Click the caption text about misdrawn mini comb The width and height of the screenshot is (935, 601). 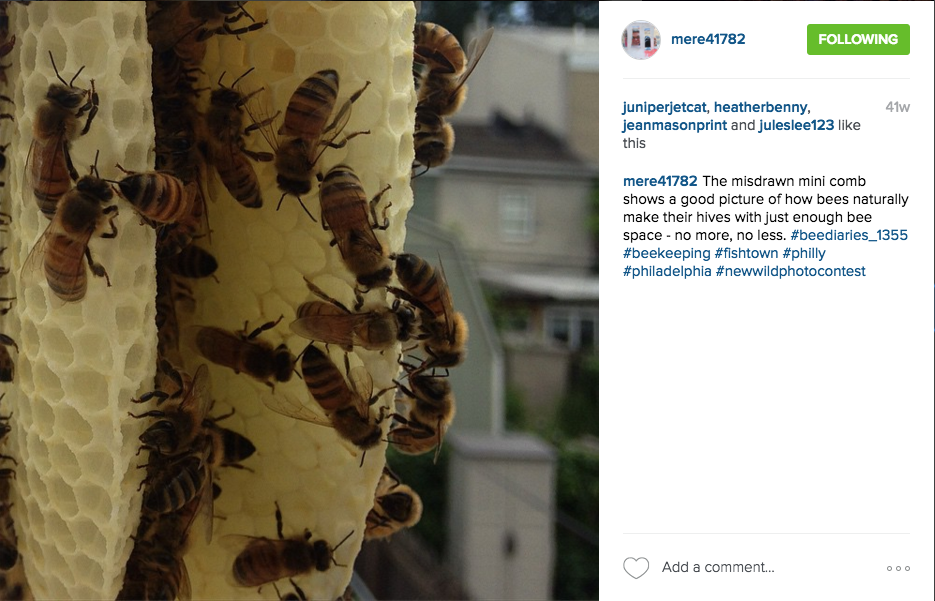(x=766, y=208)
